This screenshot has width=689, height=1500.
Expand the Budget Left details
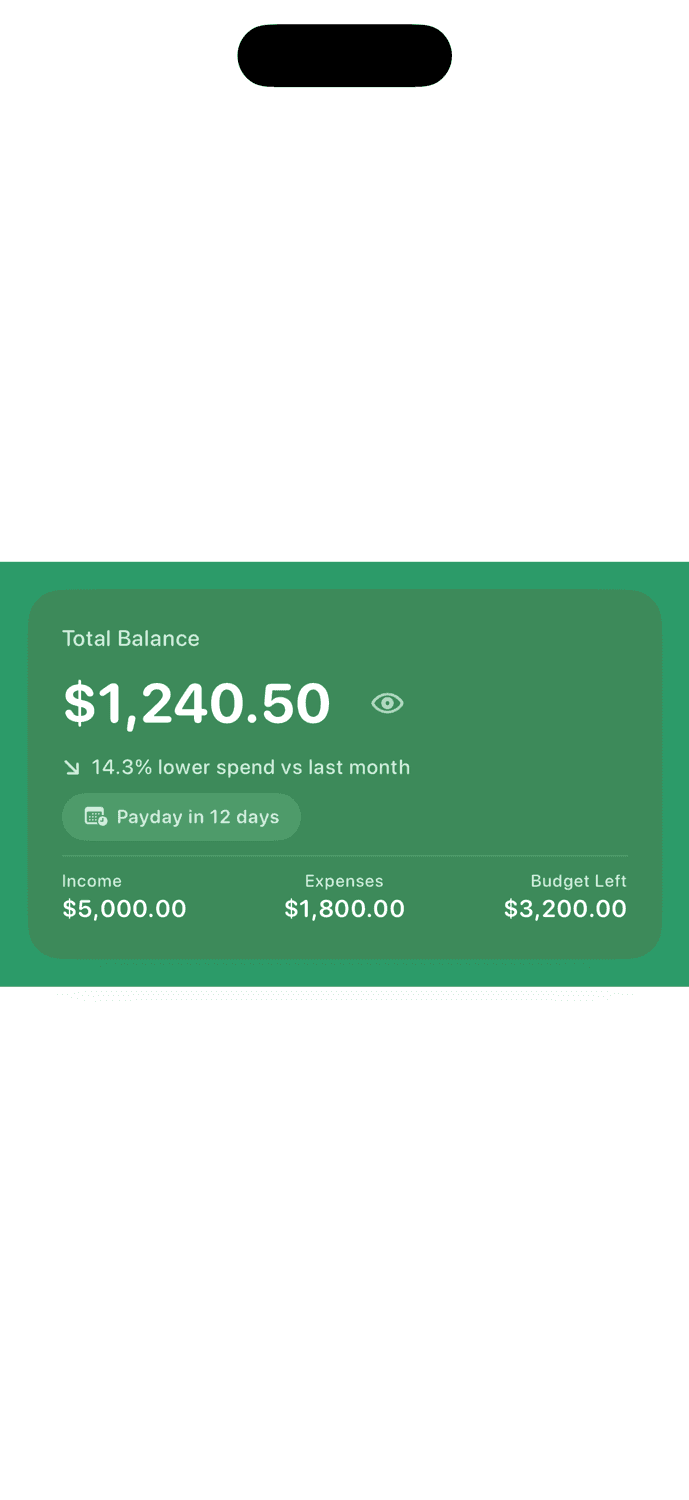565,896
